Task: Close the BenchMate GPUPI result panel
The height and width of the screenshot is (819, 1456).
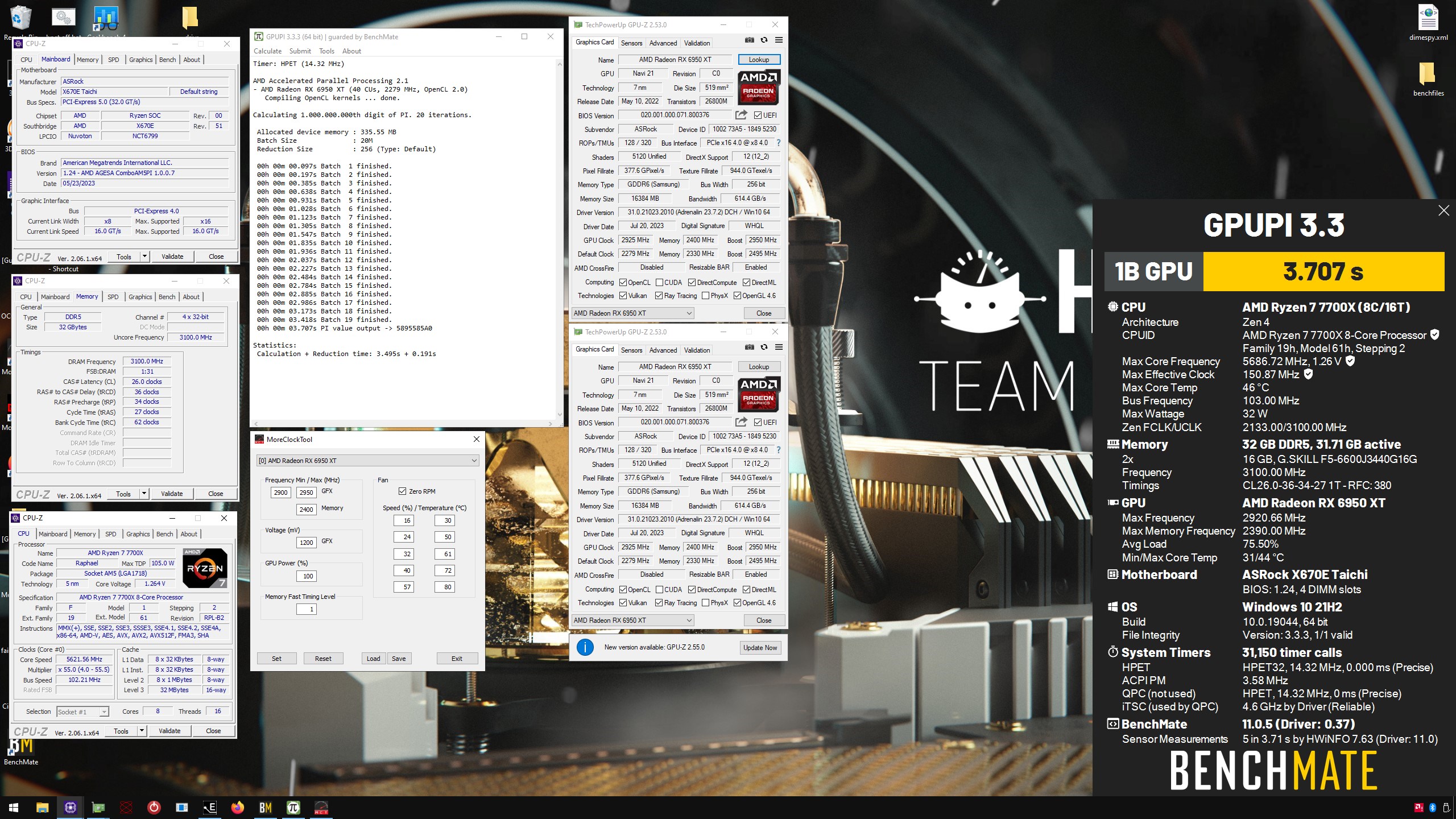Action: tap(1443, 210)
